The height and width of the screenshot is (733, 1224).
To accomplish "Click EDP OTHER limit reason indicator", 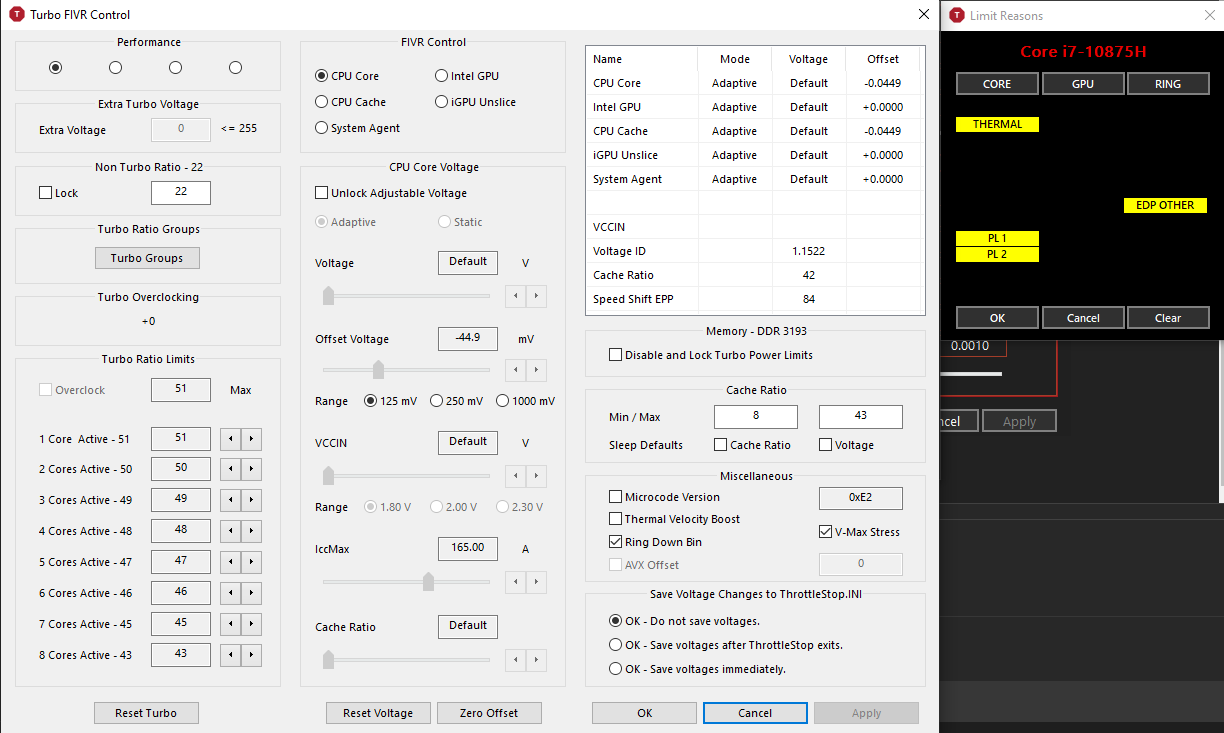I will pyautogui.click(x=1165, y=205).
